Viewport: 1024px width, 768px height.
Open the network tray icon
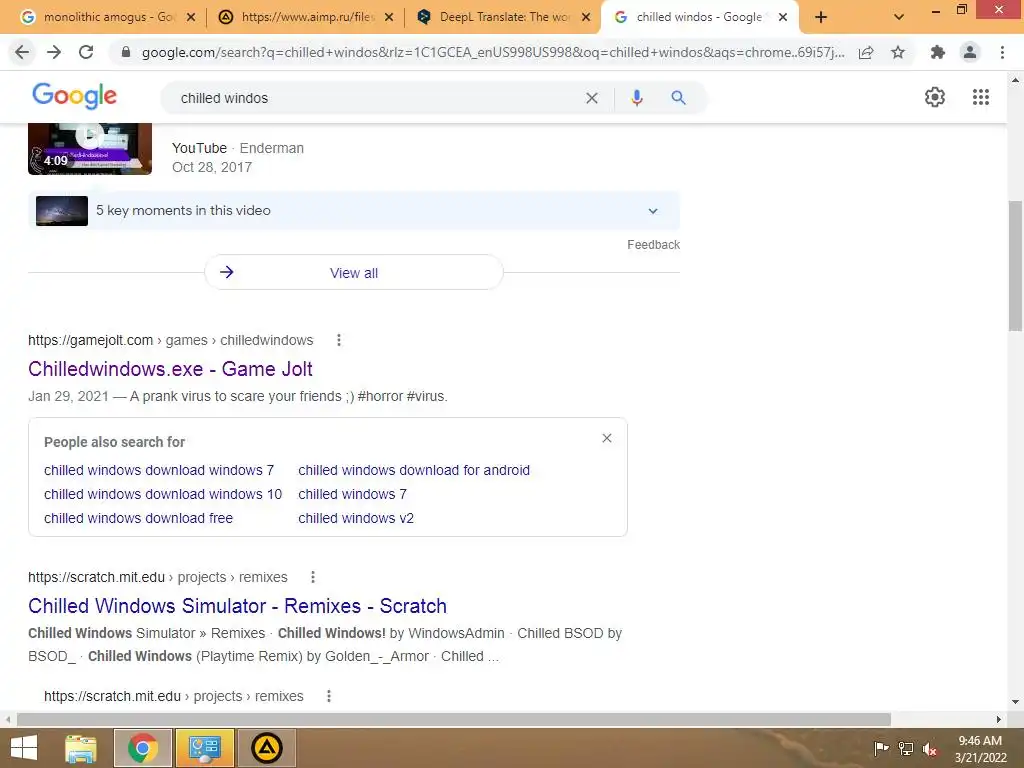tap(906, 748)
